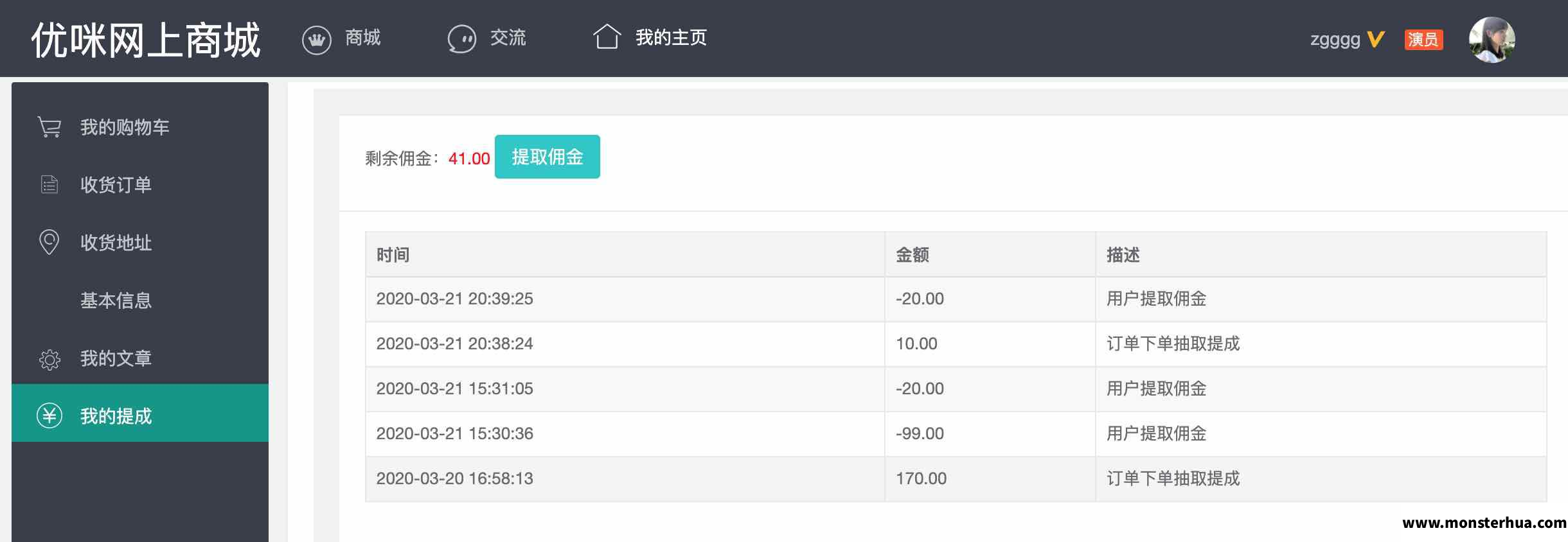Screen dimensions: 1568x542
Task: Click -20.00 in the 15:31:05 row
Action: click(920, 389)
